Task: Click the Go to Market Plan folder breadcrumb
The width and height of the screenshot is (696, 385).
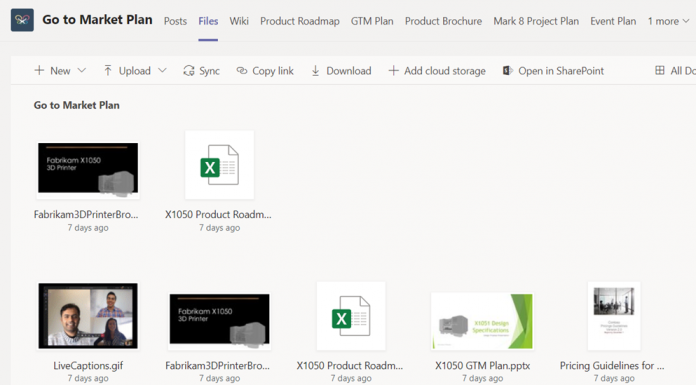Action: (76, 105)
